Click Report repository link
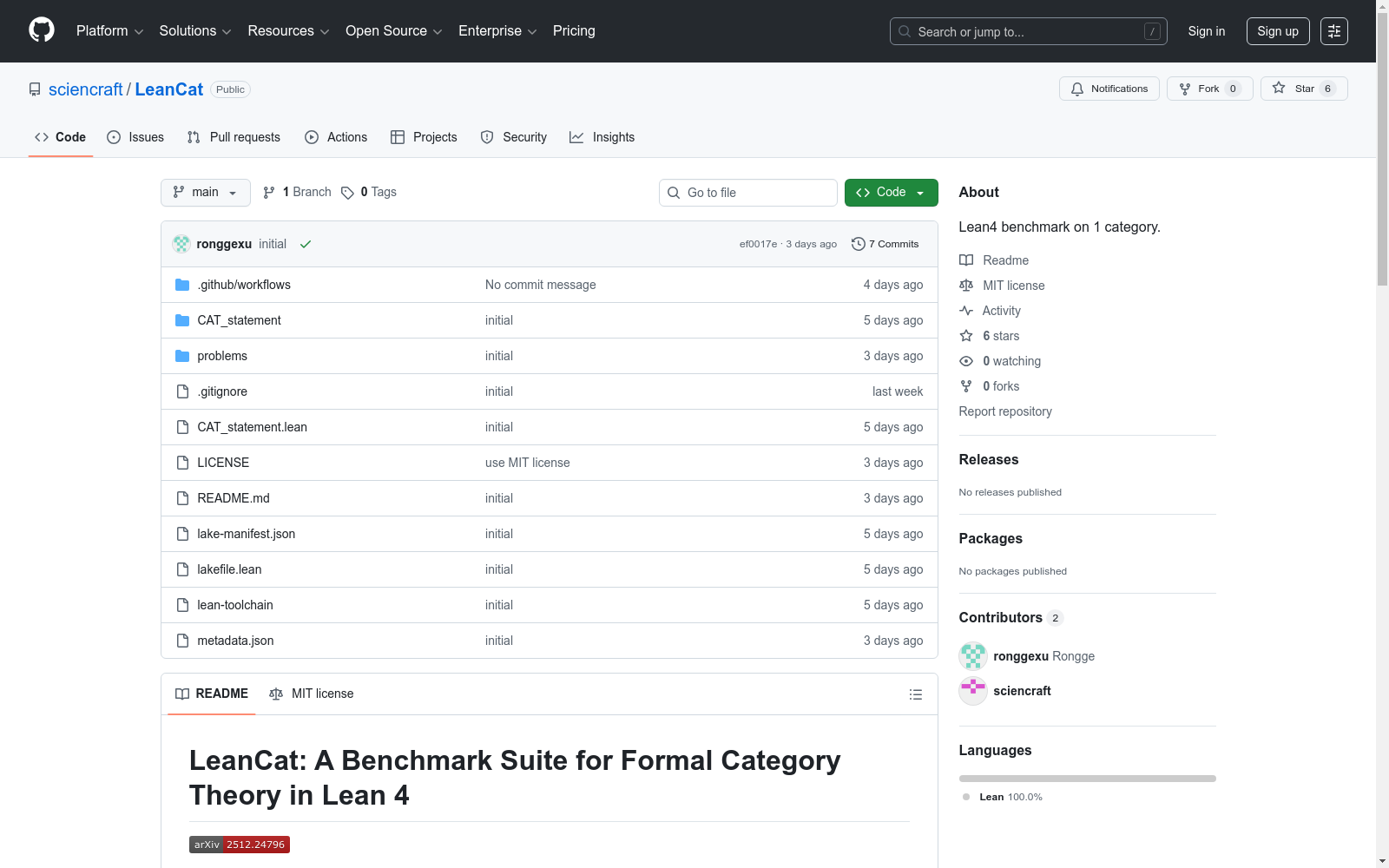Screen dimensions: 1389x868 tap(1005, 411)
